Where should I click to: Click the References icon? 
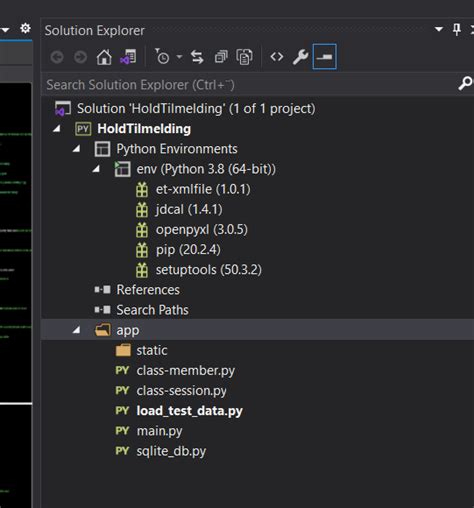102,290
